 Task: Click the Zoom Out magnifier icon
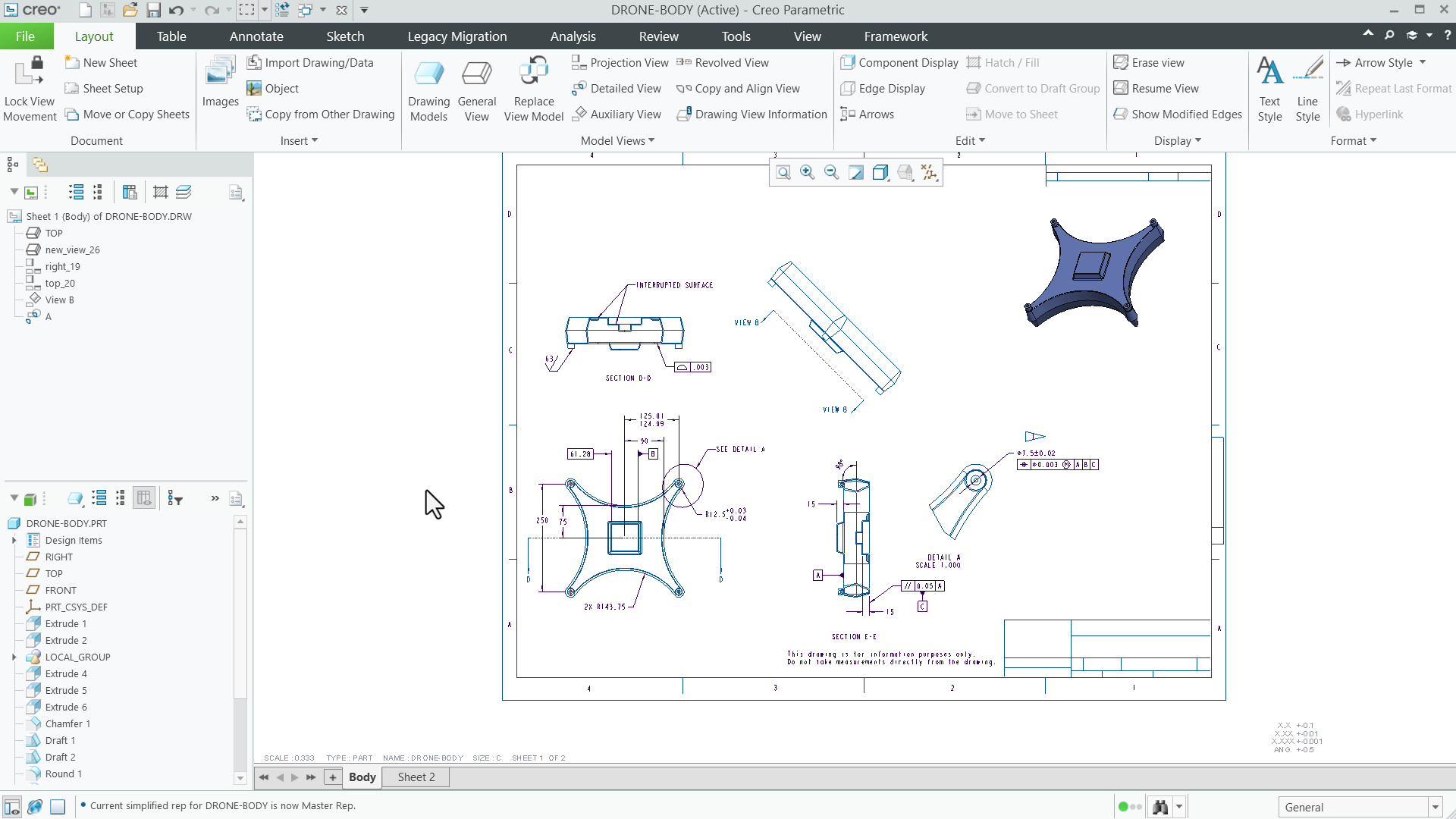click(x=831, y=172)
